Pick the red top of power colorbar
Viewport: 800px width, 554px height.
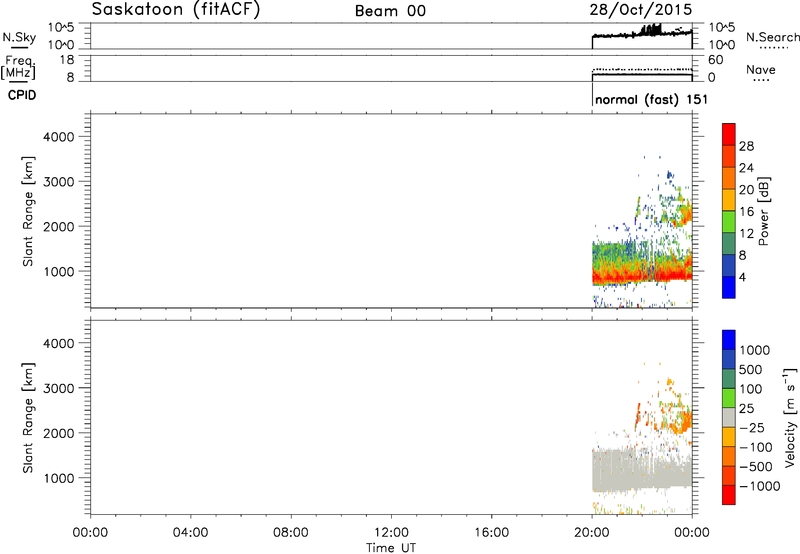click(x=729, y=134)
